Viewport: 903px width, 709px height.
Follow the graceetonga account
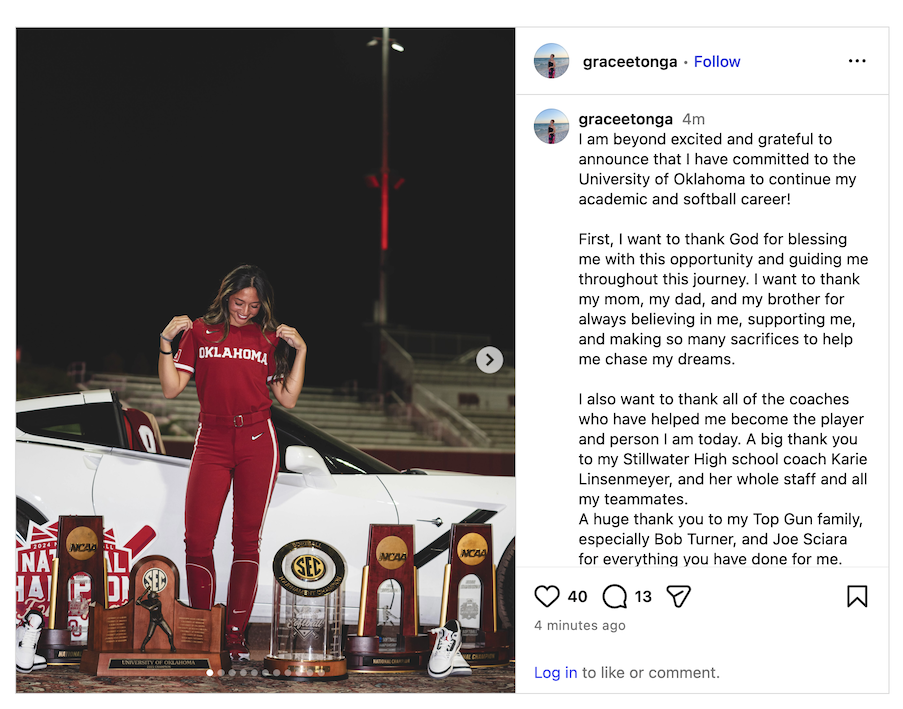[716, 62]
